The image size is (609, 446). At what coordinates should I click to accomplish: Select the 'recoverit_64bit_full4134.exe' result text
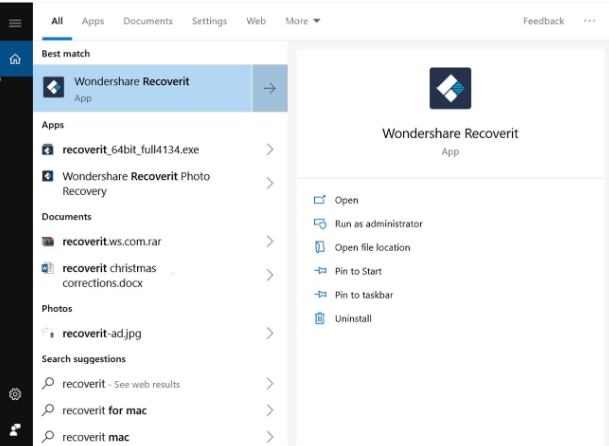point(130,150)
